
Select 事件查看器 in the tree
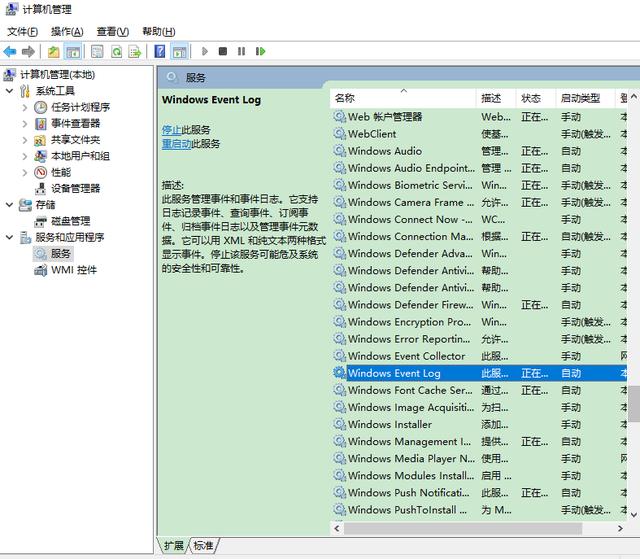pos(76,124)
